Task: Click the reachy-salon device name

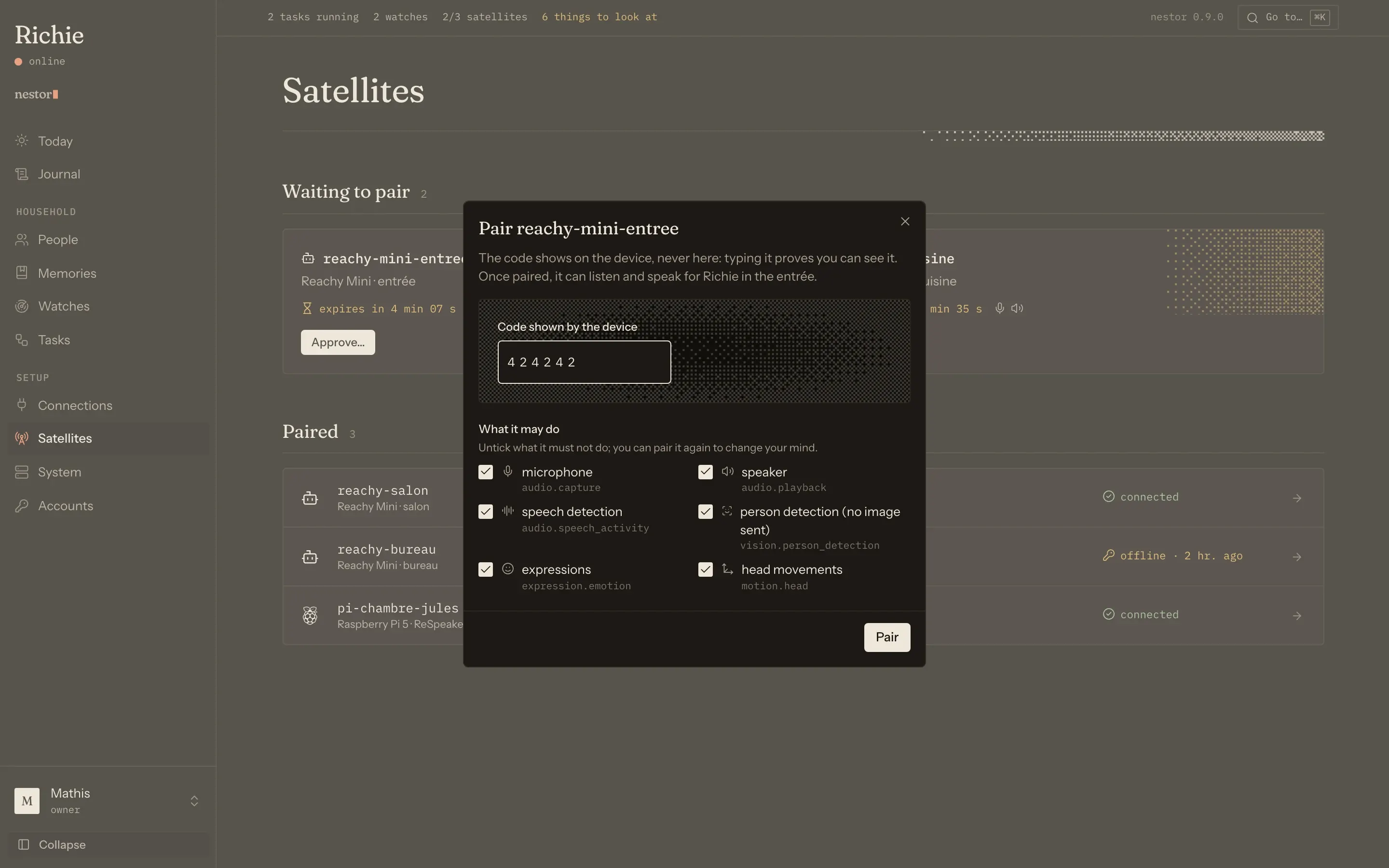Action: tap(382, 491)
